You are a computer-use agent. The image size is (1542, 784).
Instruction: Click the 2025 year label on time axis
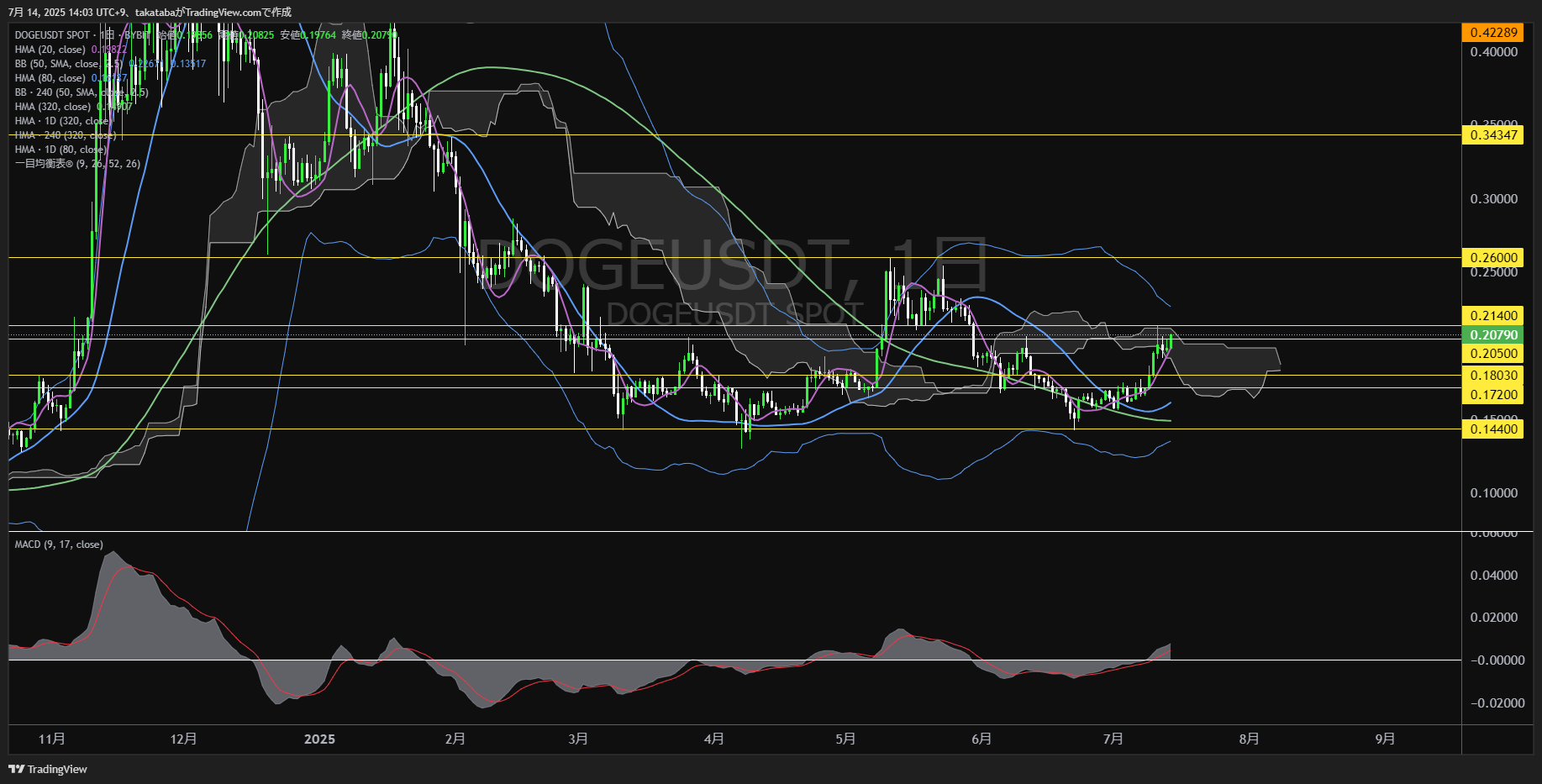319,739
